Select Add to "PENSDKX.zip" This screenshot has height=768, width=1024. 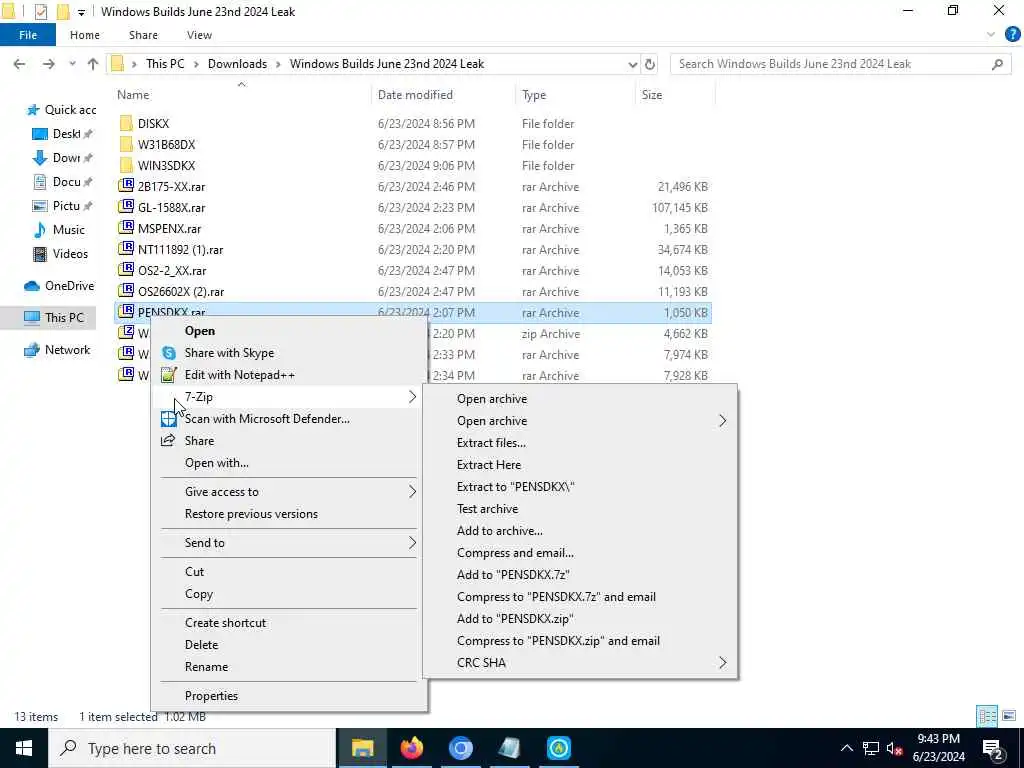pyautogui.click(x=515, y=619)
